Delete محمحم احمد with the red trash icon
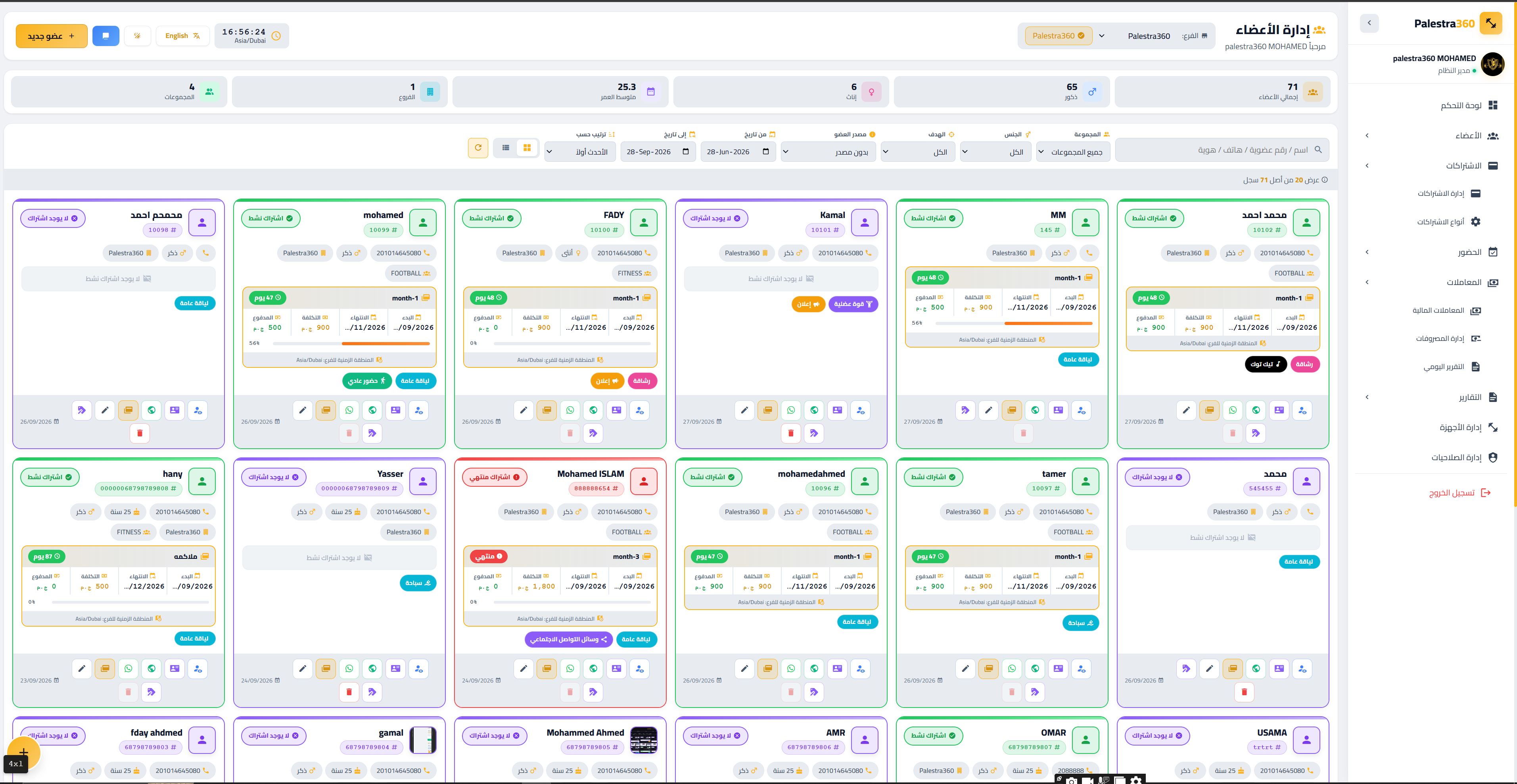 140,433
